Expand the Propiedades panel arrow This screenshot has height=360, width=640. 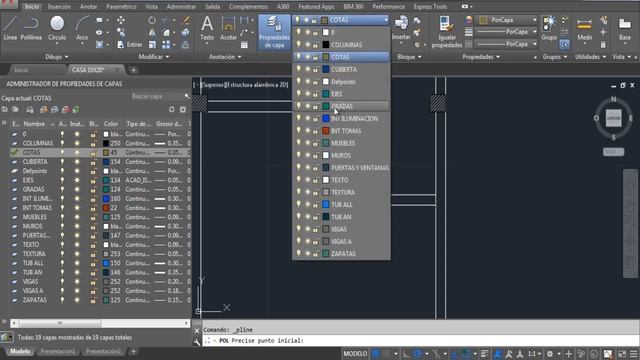point(498,57)
